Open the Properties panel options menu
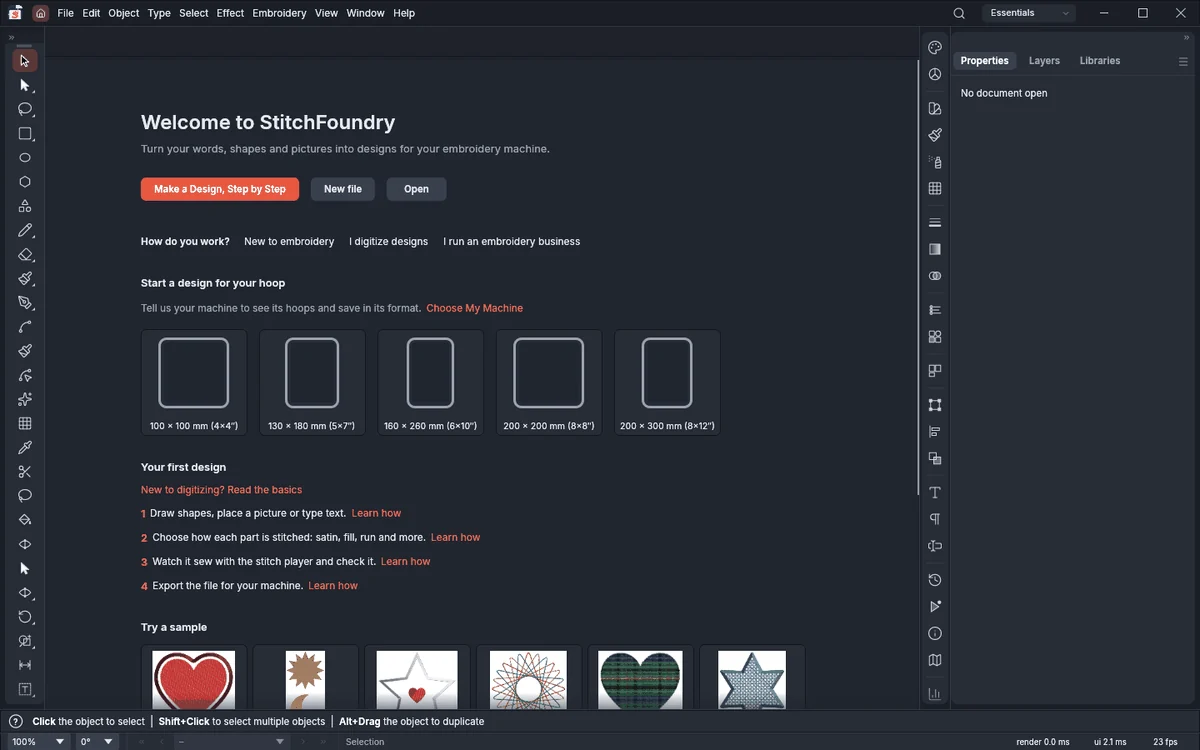This screenshot has height=750, width=1200. tap(1183, 61)
